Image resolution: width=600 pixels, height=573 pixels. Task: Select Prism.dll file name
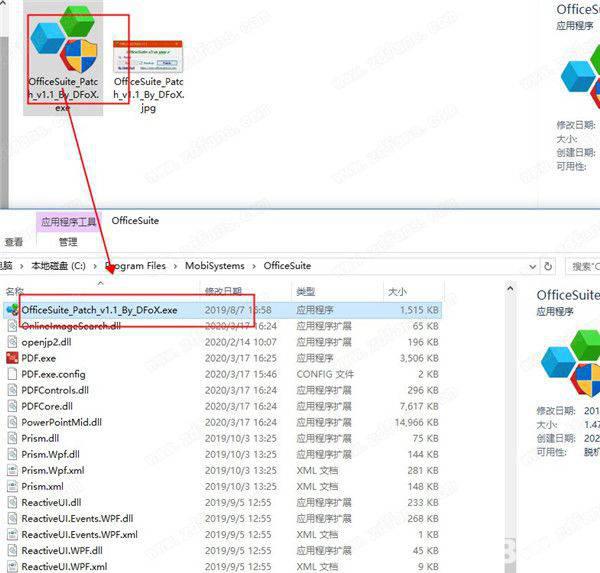click(40, 439)
